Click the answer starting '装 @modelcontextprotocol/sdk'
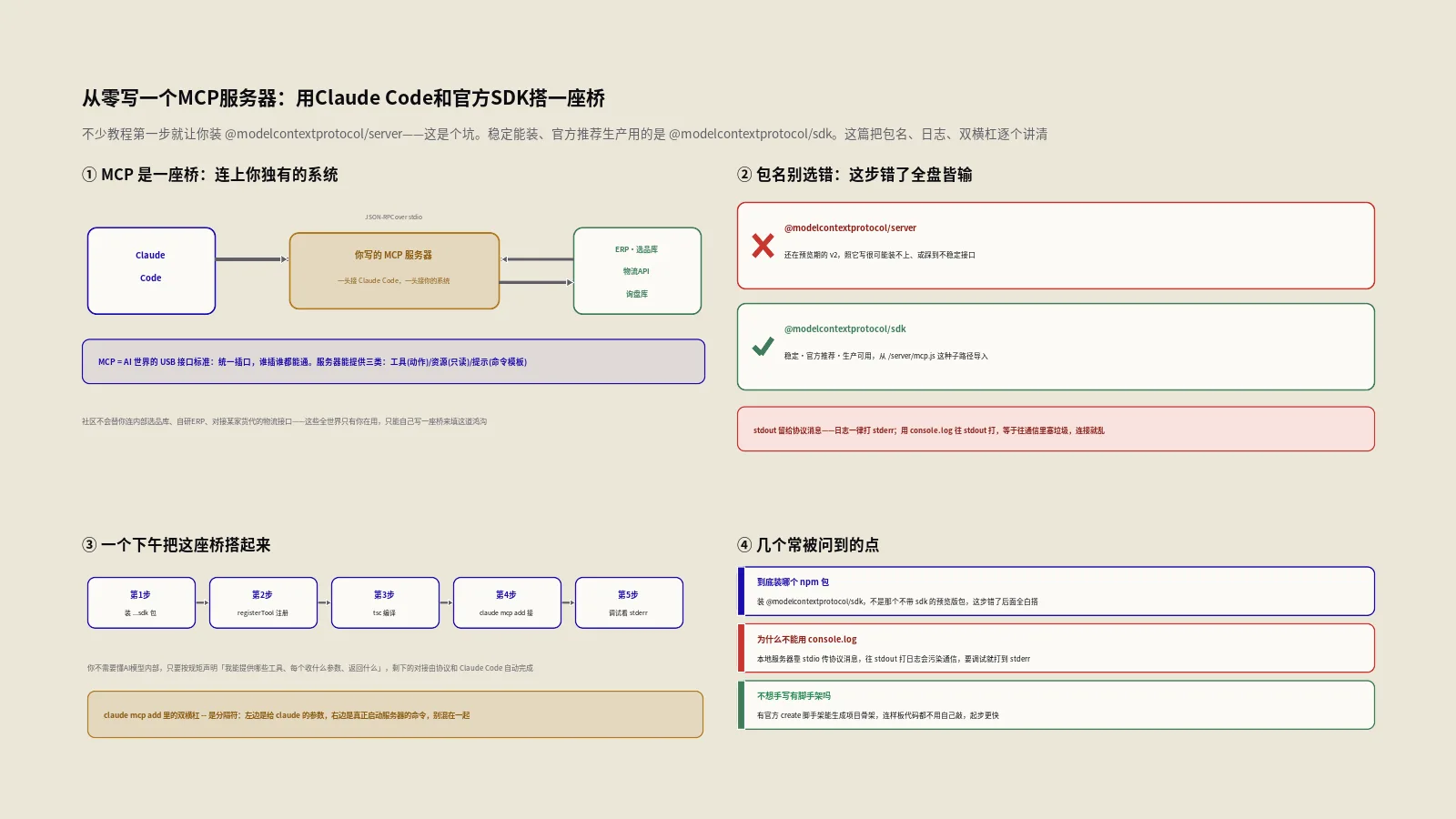 tap(897, 602)
